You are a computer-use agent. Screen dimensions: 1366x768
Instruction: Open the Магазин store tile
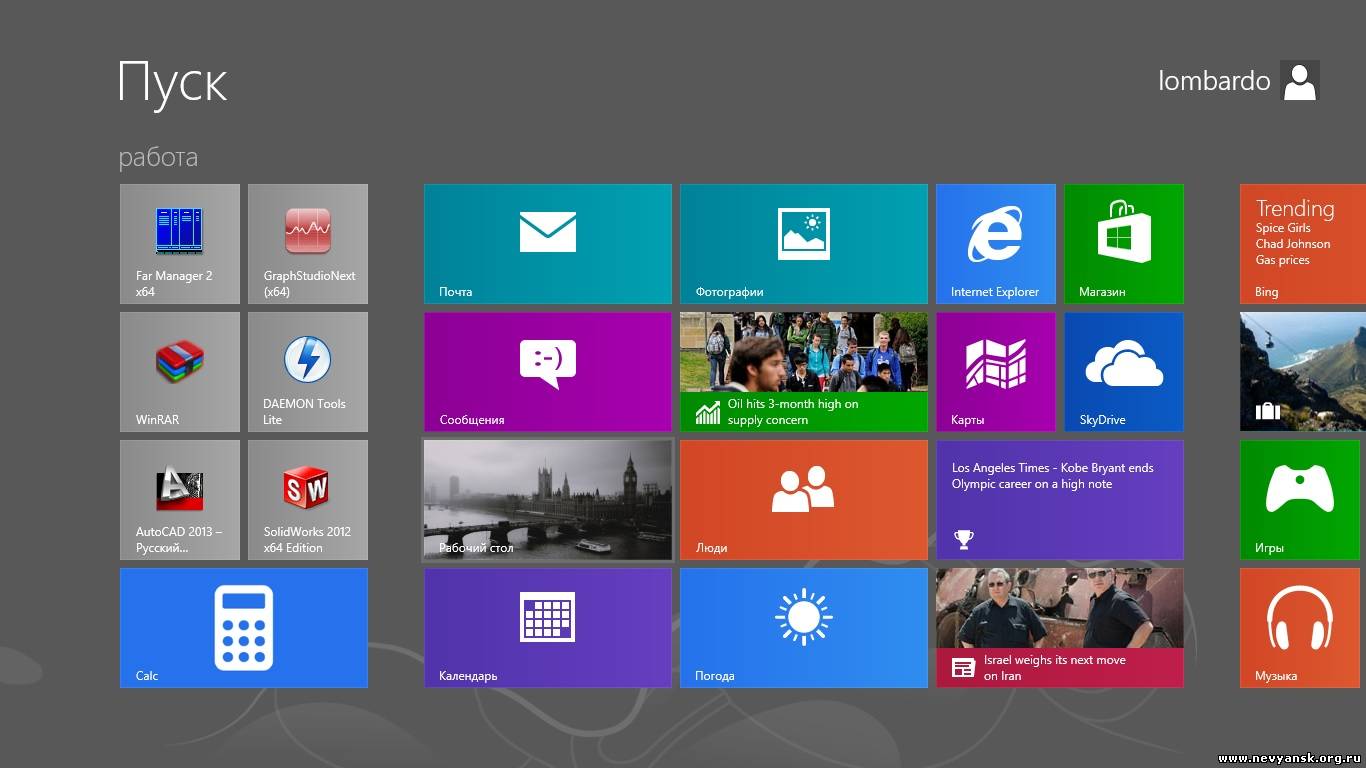click(x=1124, y=244)
